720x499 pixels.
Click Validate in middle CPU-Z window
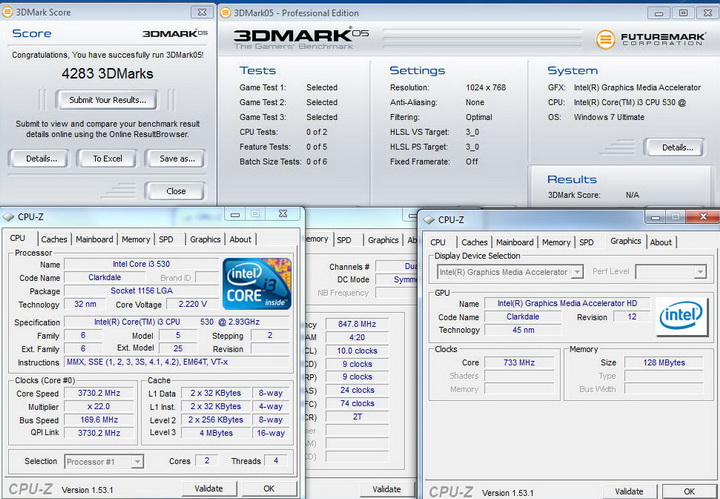point(386,489)
